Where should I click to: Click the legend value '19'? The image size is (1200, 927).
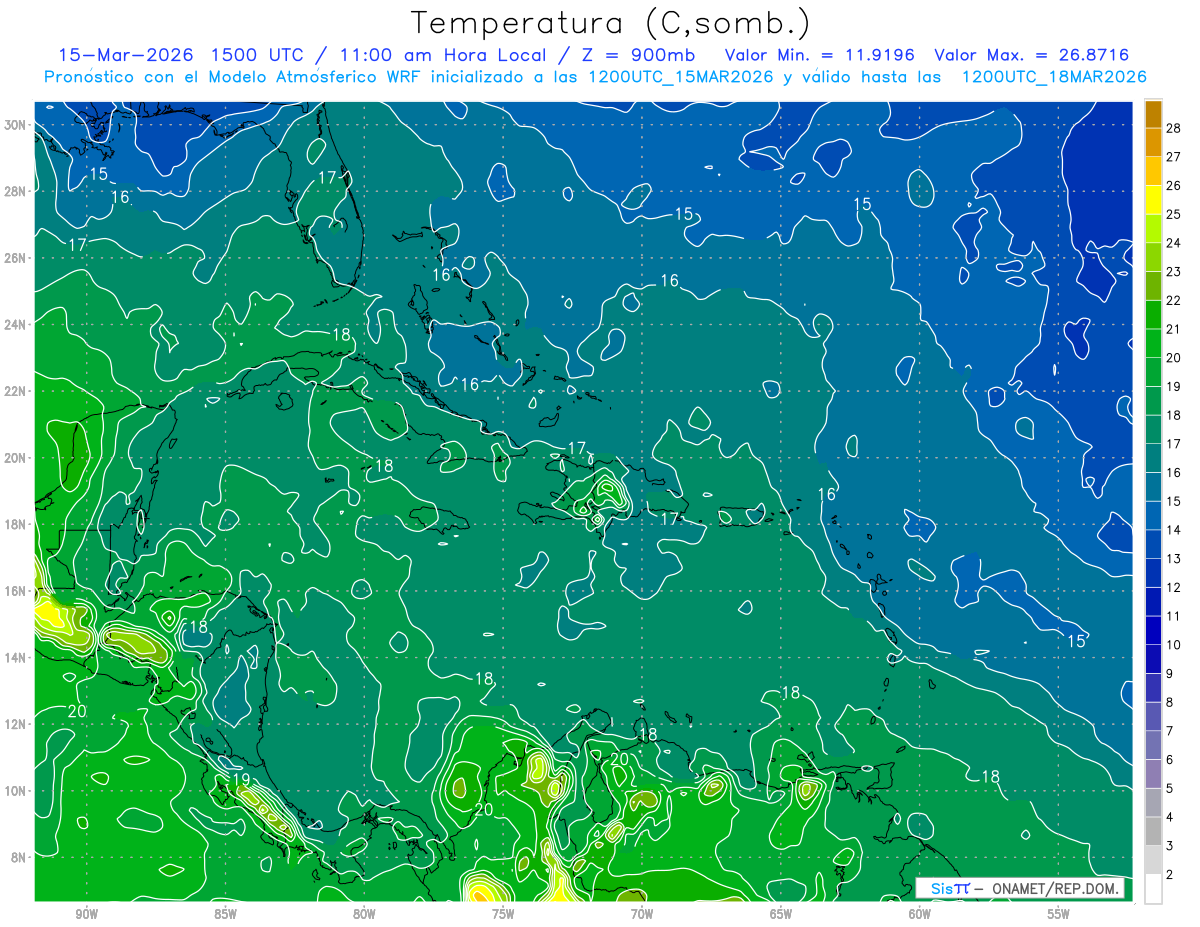[x=1173, y=386]
